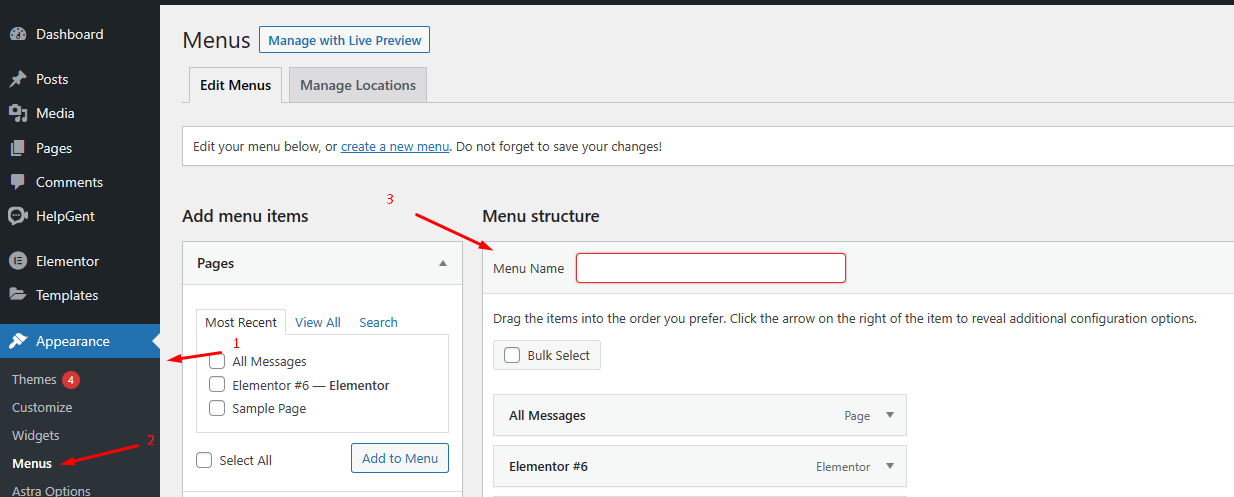Open Posts in the admin sidebar
The image size is (1234, 497).
pos(80,79)
